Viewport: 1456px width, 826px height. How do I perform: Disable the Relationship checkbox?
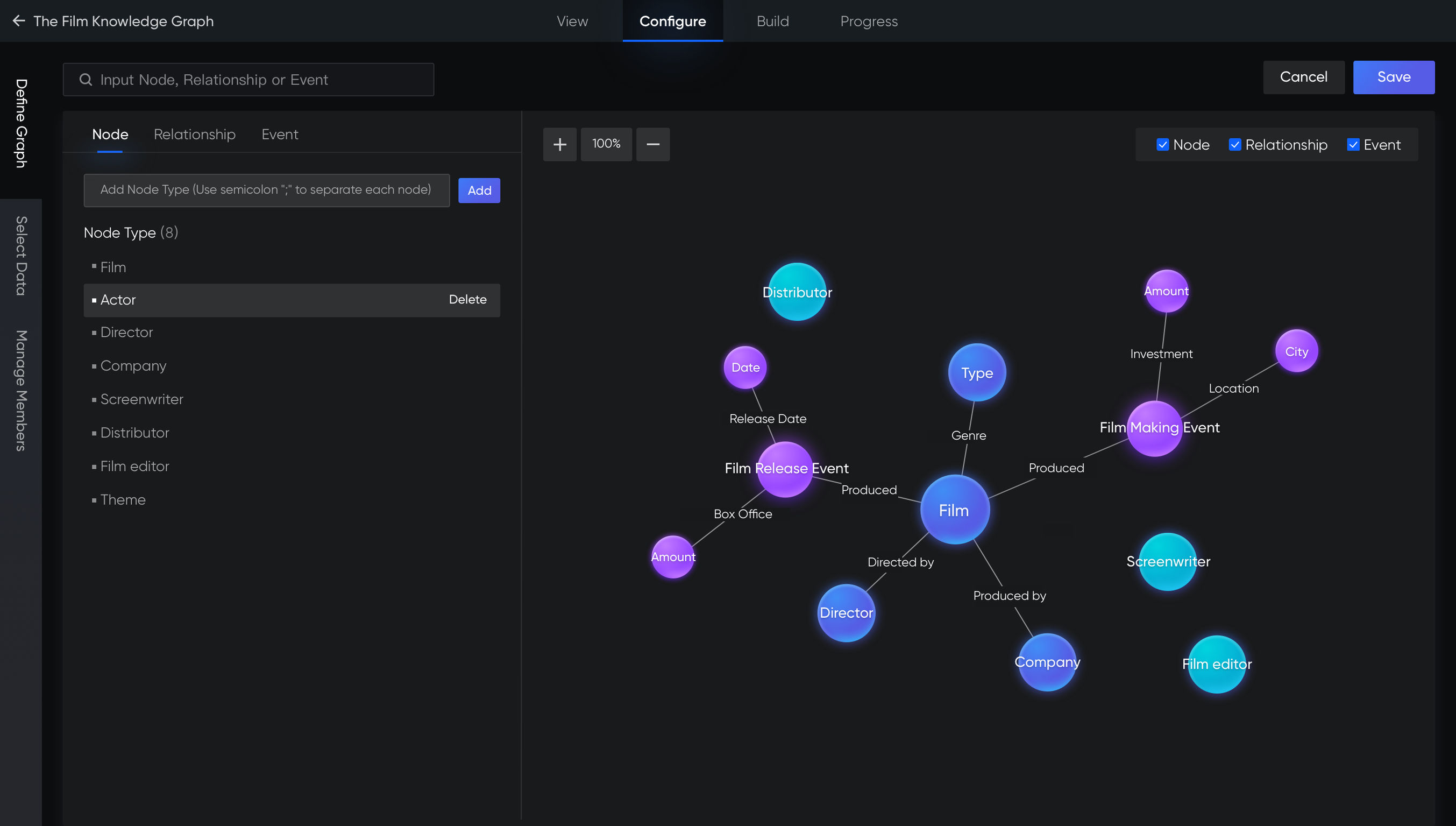1234,145
